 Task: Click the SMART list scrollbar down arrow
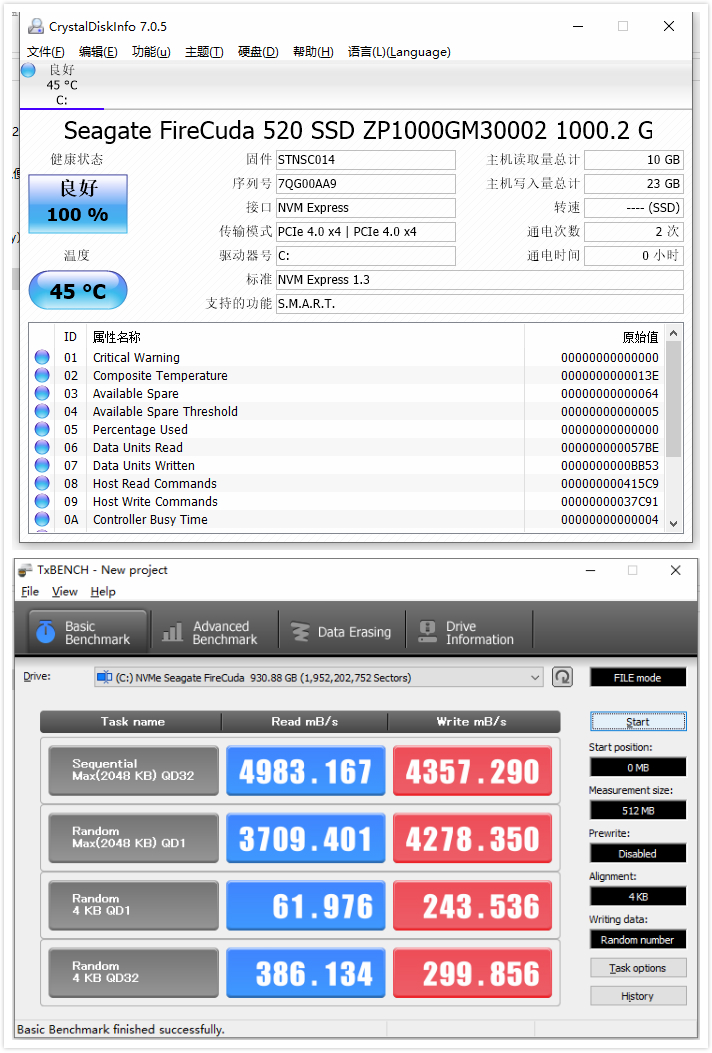click(674, 524)
